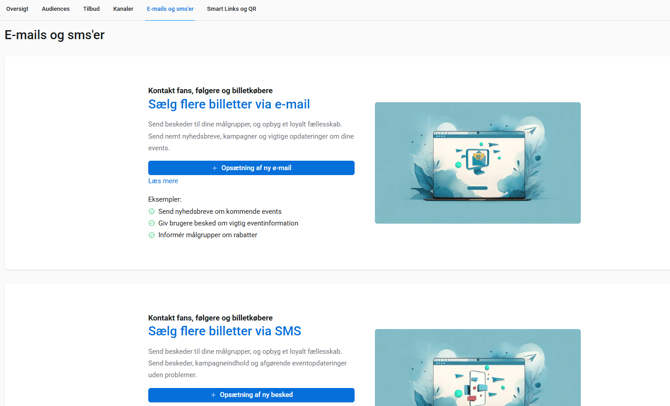Click the Sælg flere billetter via e-mail heading

tap(229, 104)
